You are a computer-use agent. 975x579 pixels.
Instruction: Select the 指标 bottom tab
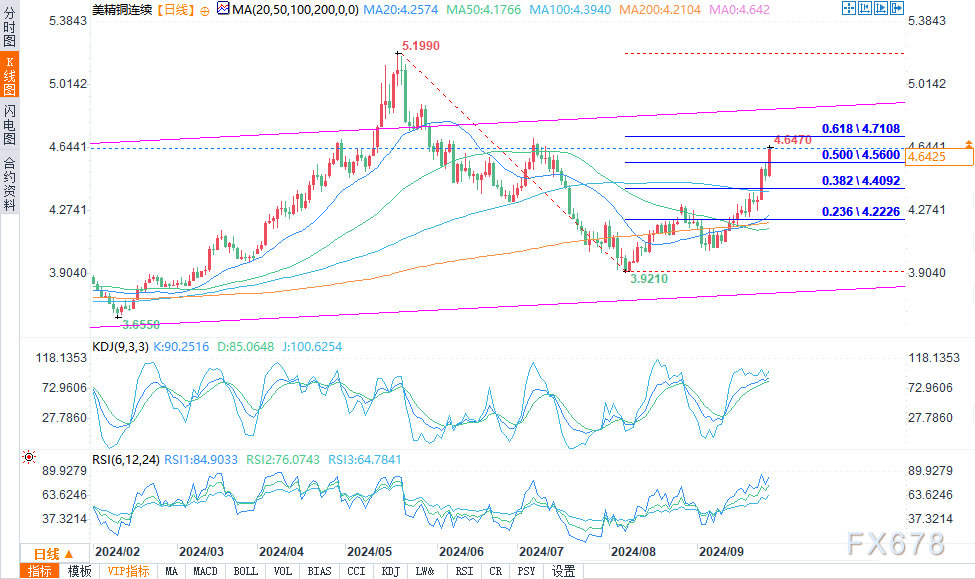pos(40,571)
